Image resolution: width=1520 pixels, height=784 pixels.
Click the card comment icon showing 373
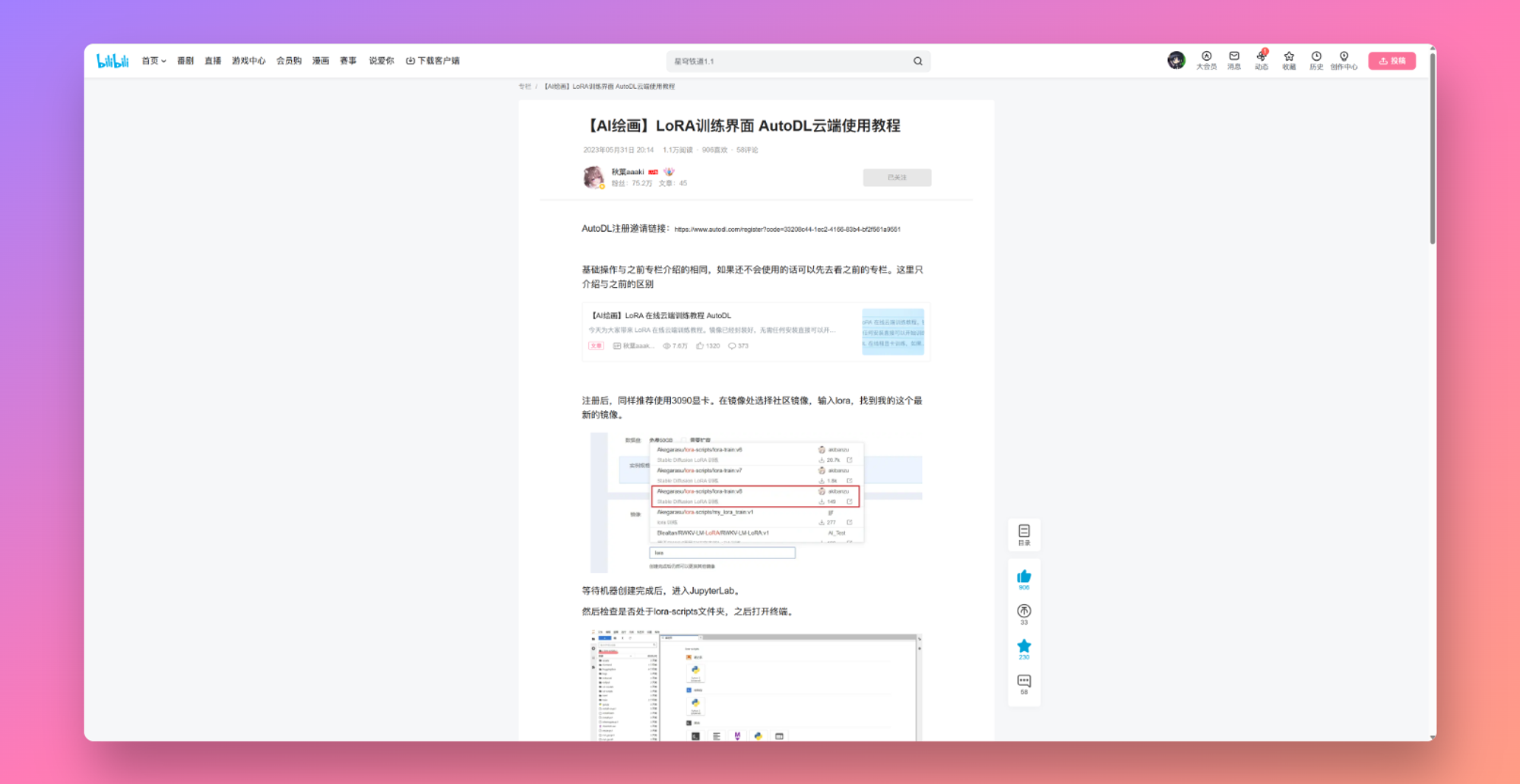(x=732, y=346)
